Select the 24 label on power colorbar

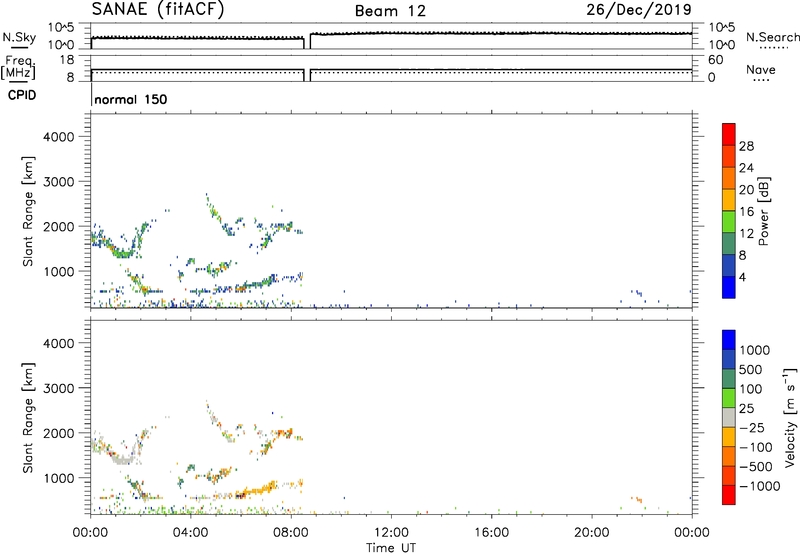point(746,168)
